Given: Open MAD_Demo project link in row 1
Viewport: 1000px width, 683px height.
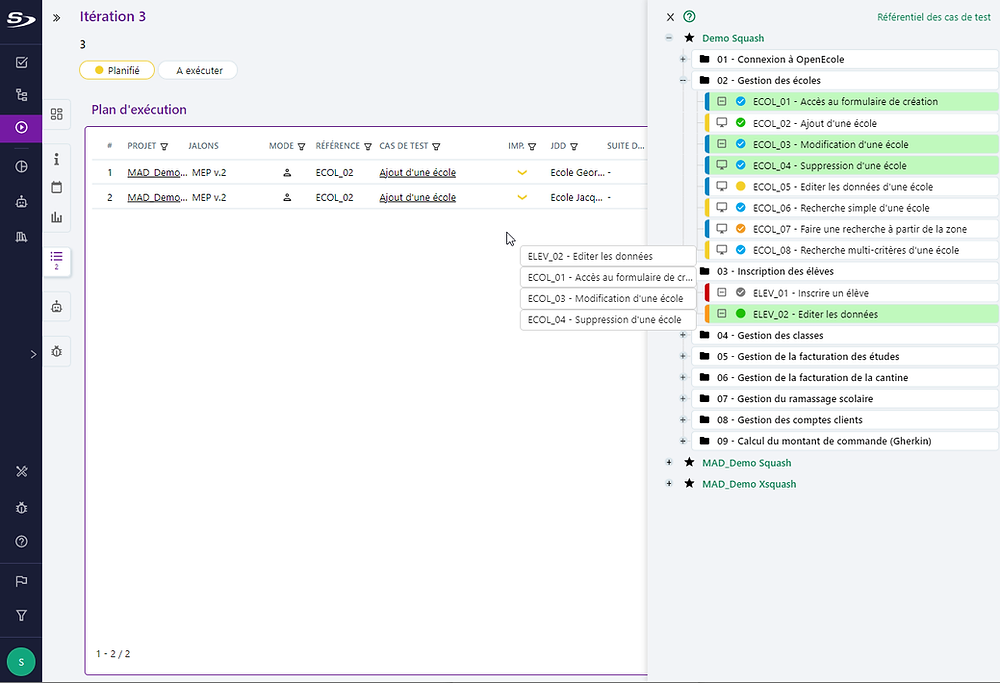Looking at the screenshot, I should click(157, 172).
